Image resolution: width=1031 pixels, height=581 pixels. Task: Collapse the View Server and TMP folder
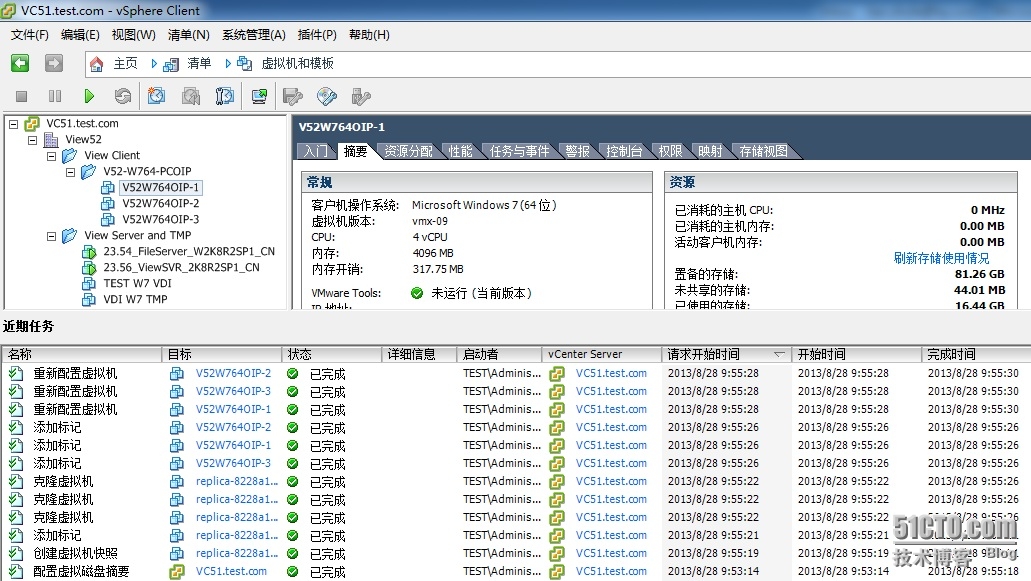(x=51, y=236)
